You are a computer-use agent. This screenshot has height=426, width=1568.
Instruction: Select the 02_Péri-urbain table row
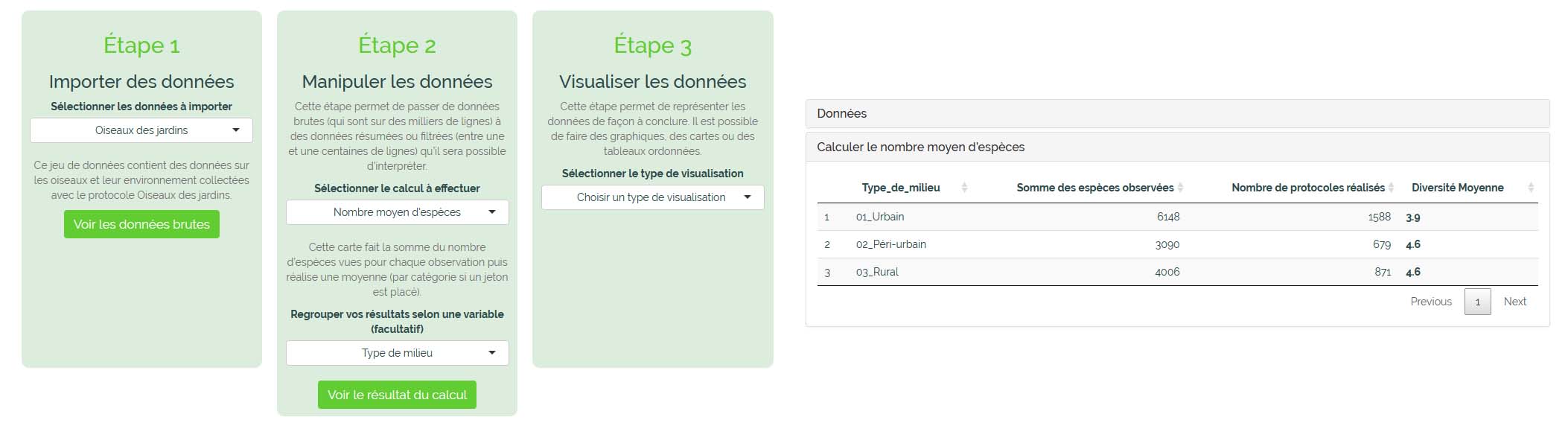tap(890, 244)
